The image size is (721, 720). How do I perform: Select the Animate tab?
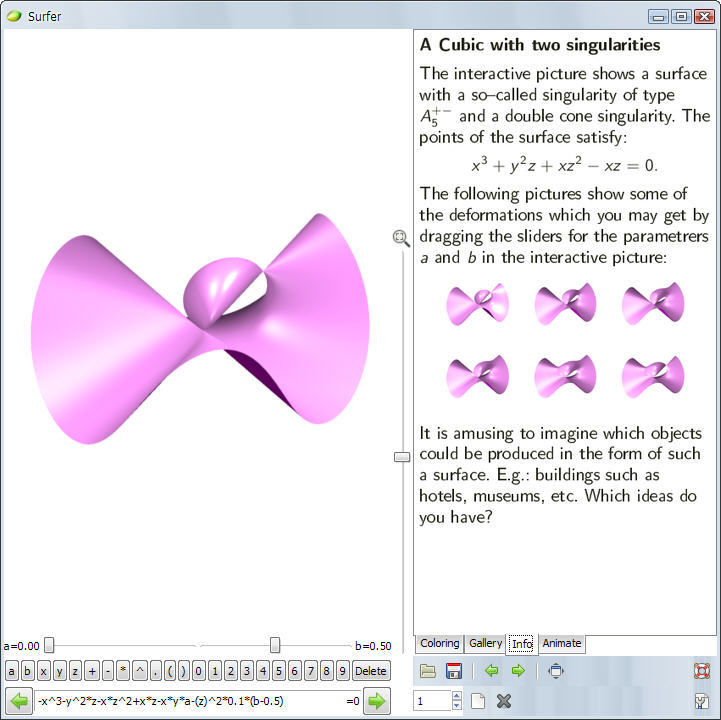click(562, 643)
